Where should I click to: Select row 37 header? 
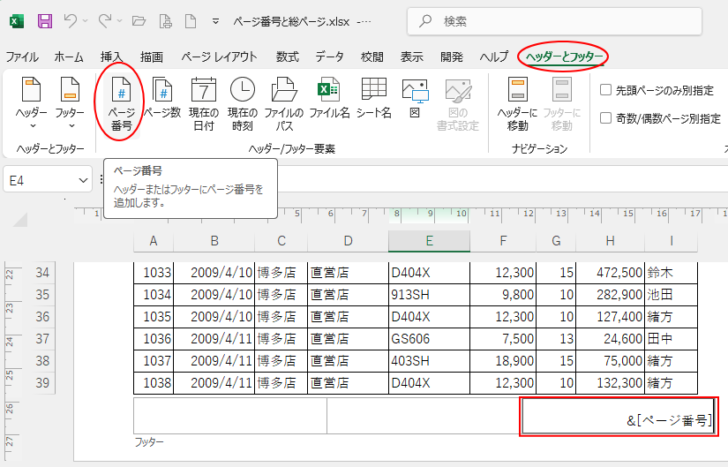pos(42,339)
